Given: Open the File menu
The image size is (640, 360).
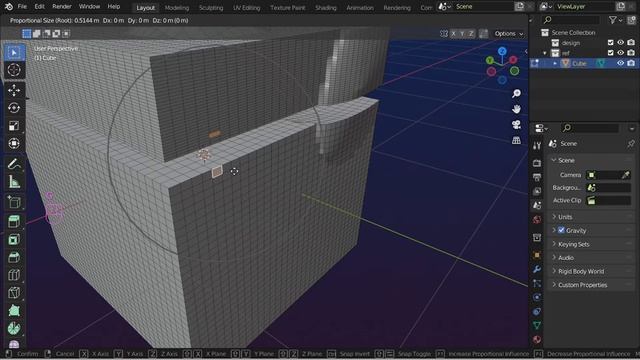Looking at the screenshot, I should click(x=22, y=7).
